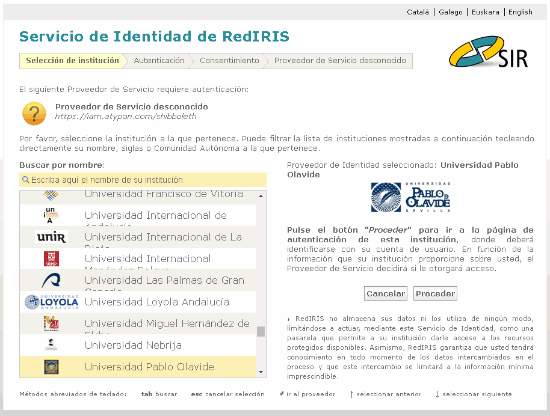Click the Miguel Hernández university logo
Image resolution: width=550 pixels, height=416 pixels.
(x=51, y=323)
